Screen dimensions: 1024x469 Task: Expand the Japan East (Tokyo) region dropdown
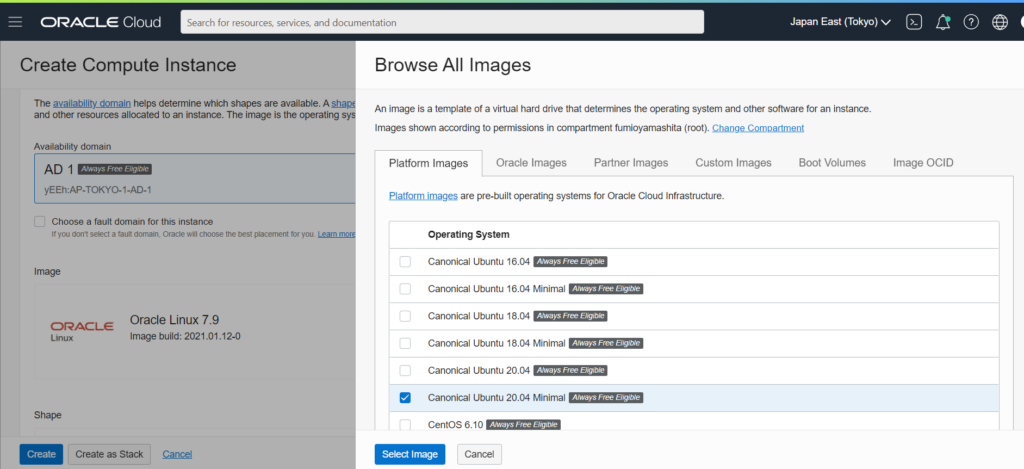(x=840, y=22)
